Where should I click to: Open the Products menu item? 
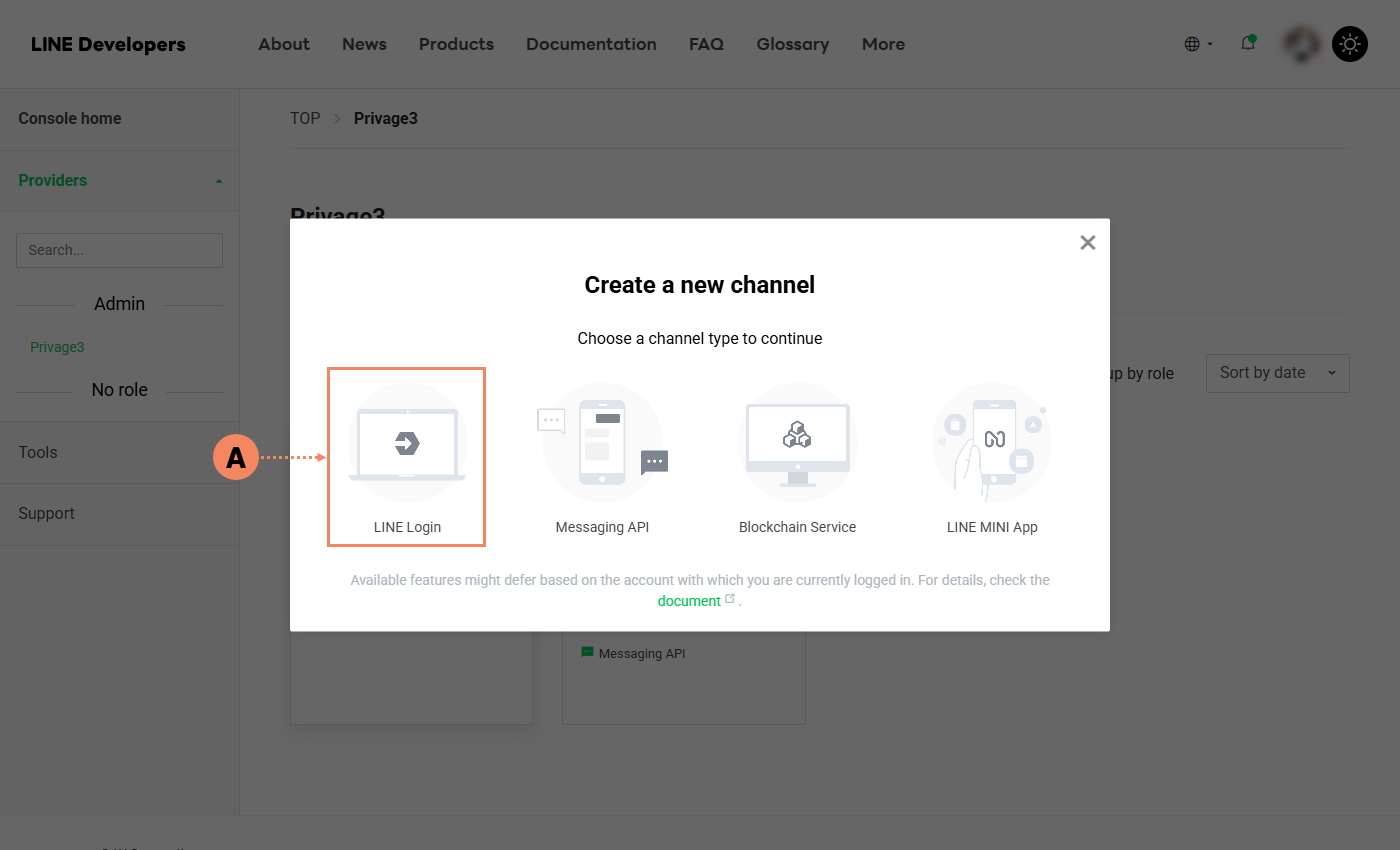(456, 44)
